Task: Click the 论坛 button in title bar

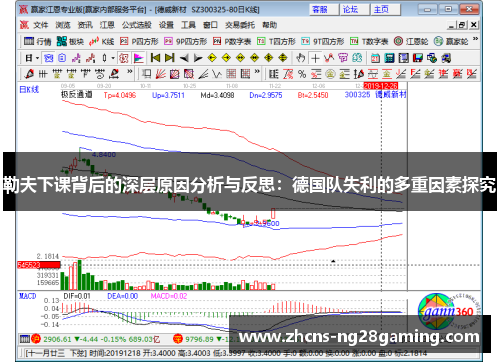Action: (354, 9)
